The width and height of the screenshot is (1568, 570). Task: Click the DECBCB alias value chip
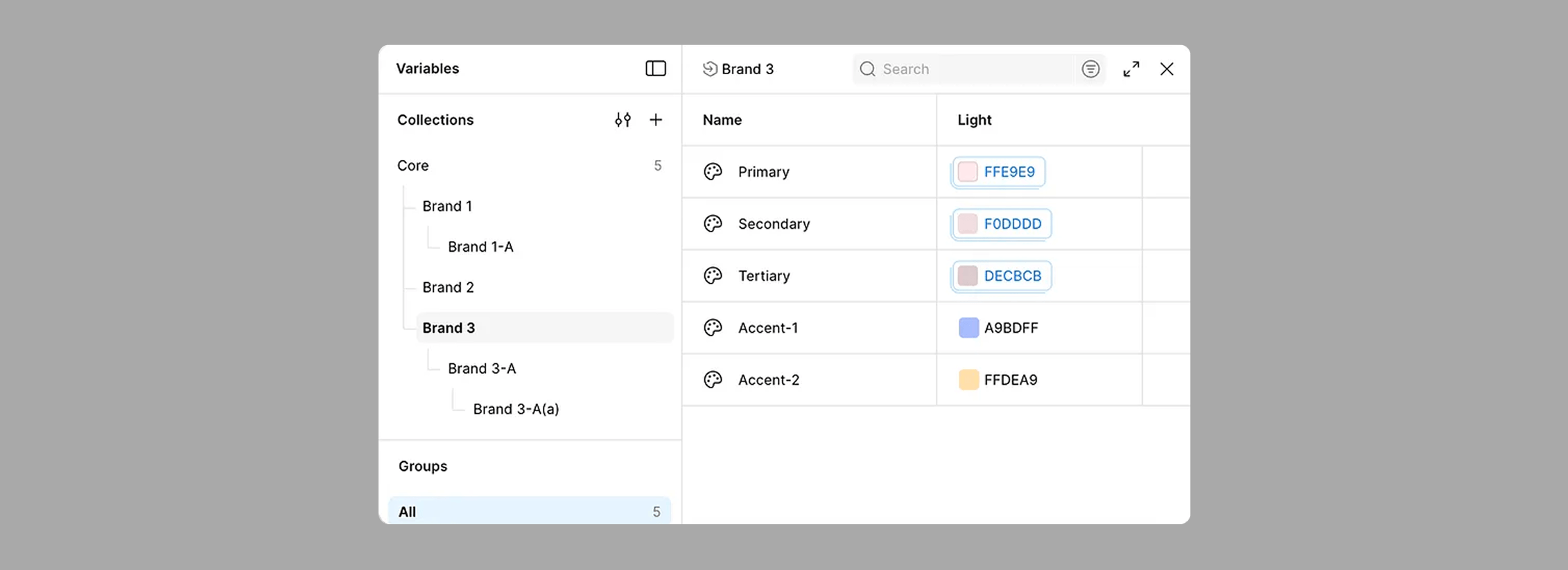pos(1002,276)
